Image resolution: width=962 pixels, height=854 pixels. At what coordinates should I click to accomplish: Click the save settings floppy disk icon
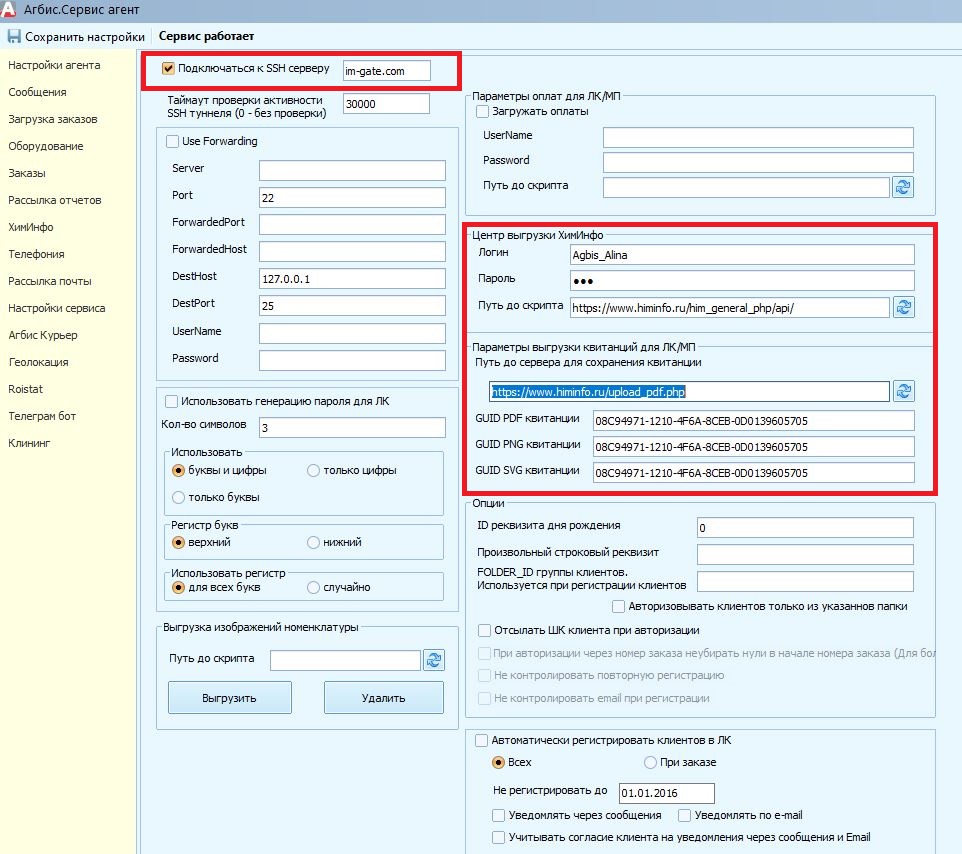tap(14, 36)
